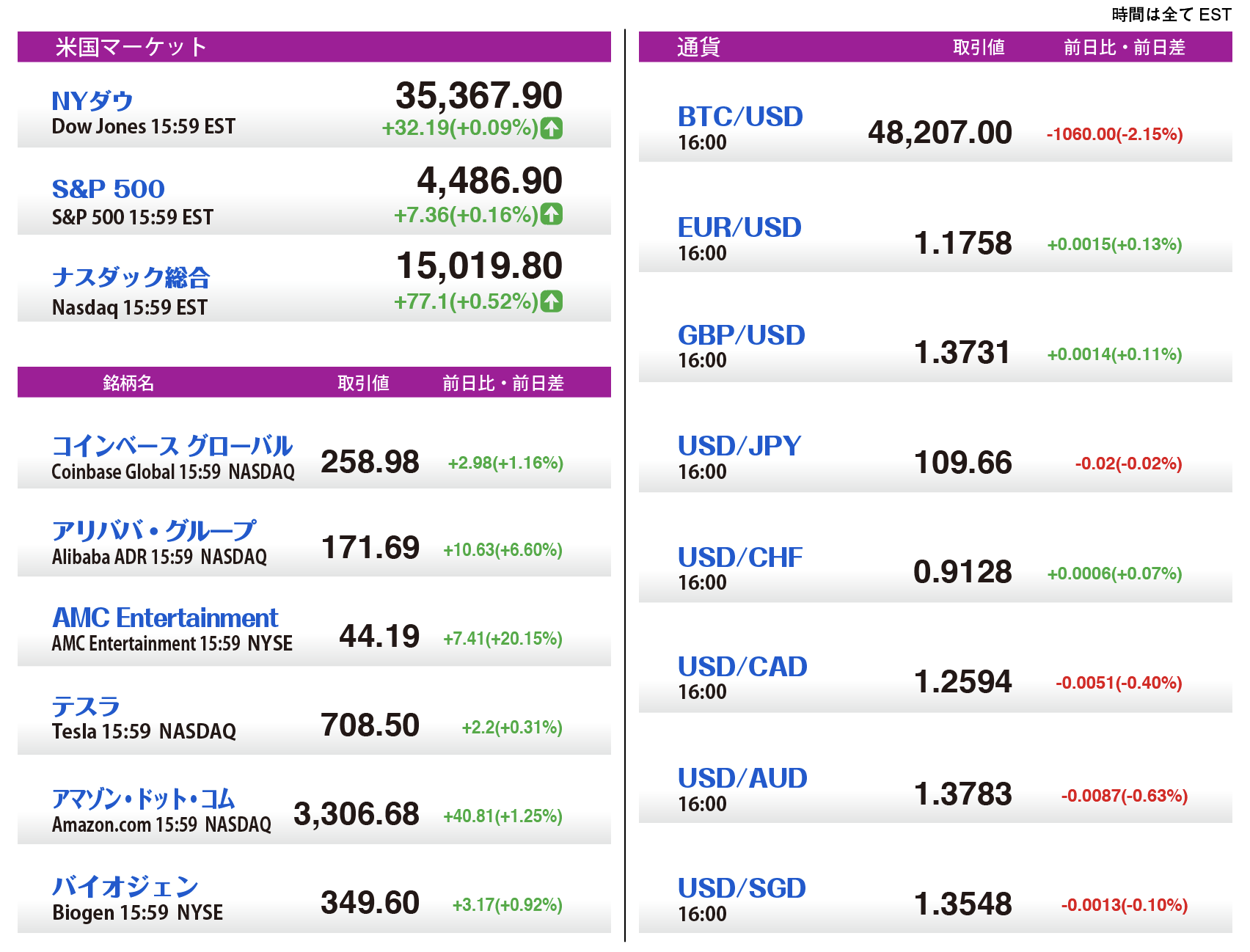Click the Bitcoin price 48,207.00
Viewport: 1250px width, 952px height.
coord(940,133)
